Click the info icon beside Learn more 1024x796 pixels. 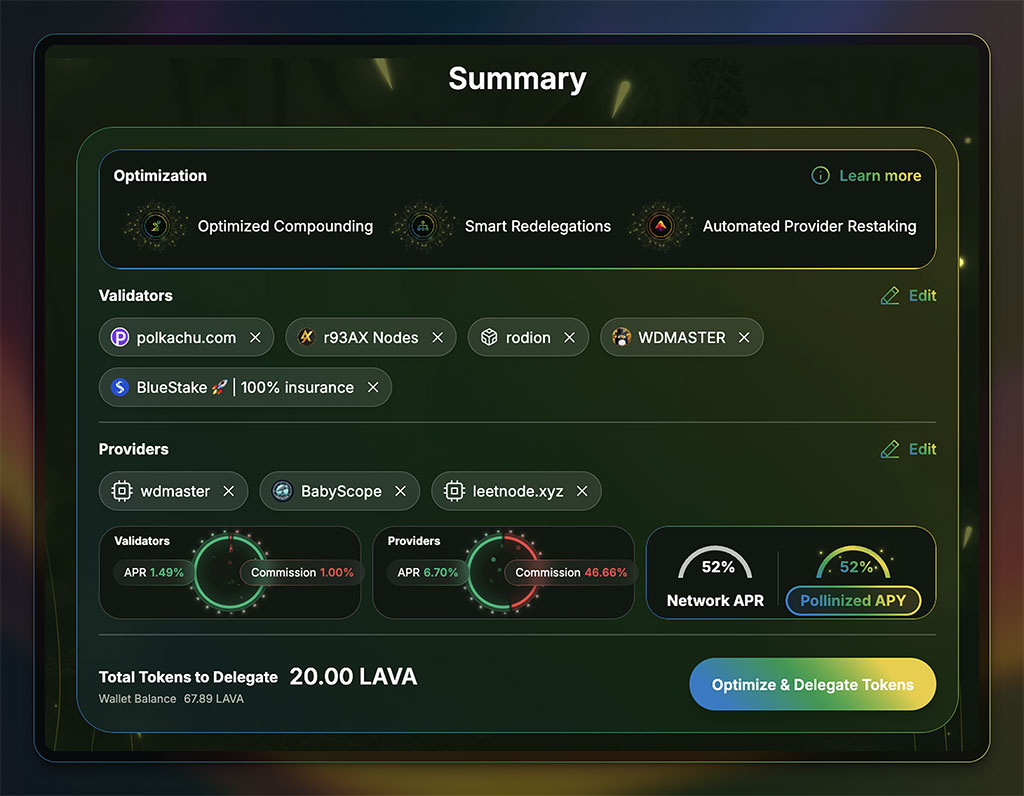point(820,176)
